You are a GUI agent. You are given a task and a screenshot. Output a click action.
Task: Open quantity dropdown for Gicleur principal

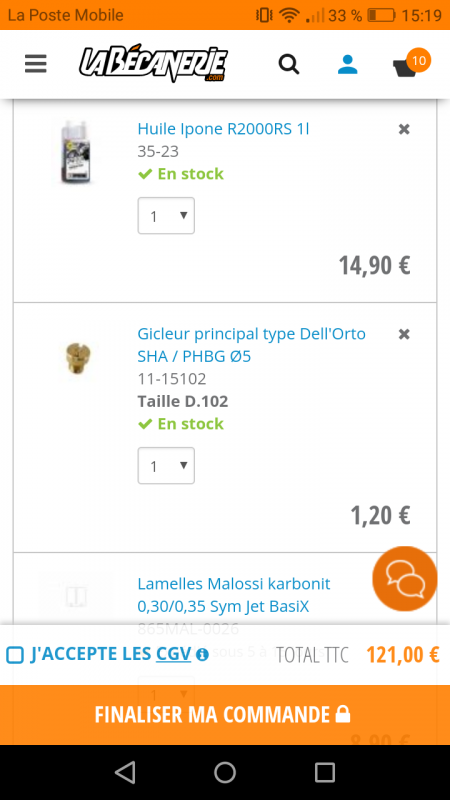166,466
